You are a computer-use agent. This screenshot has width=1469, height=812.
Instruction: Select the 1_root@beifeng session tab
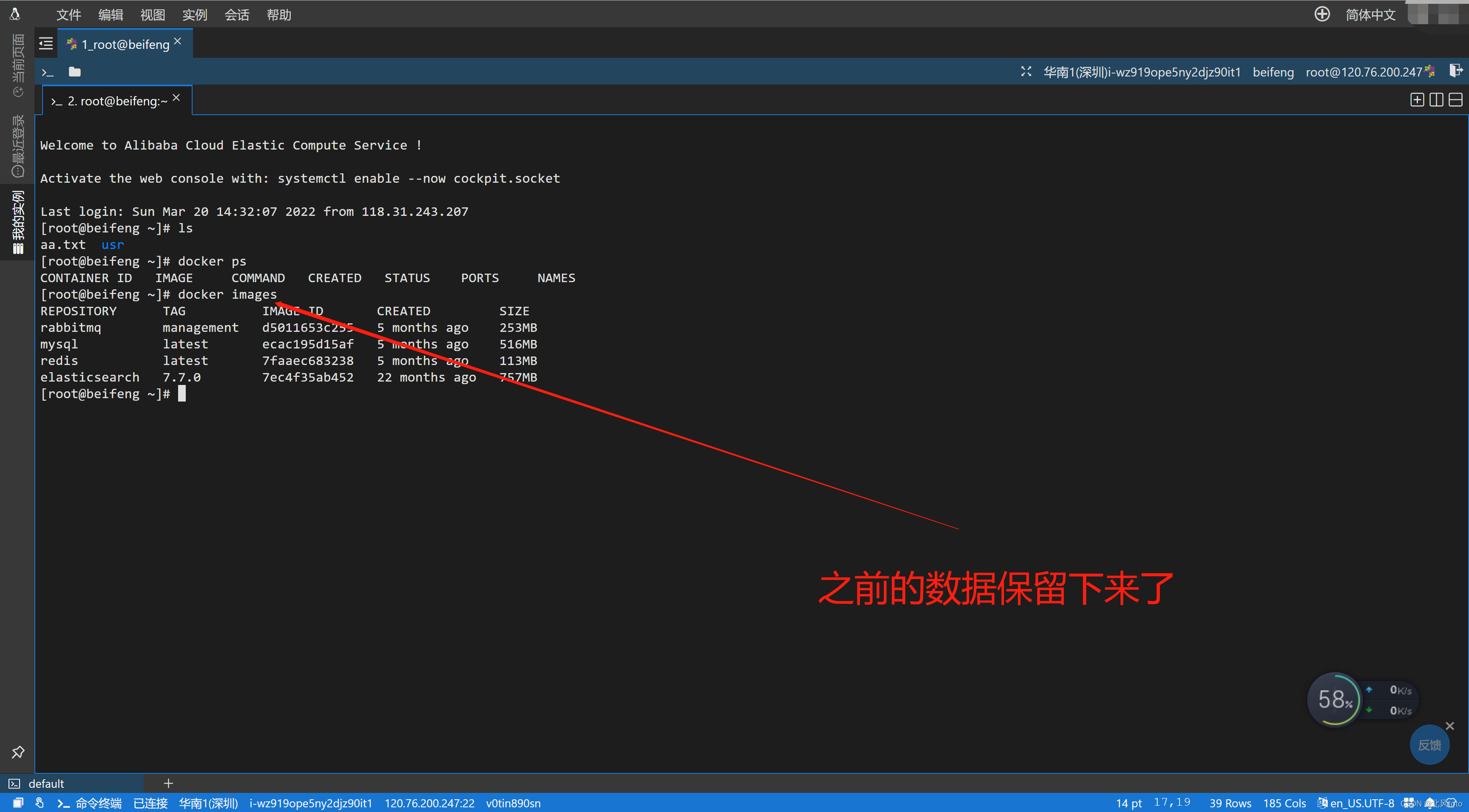click(125, 44)
